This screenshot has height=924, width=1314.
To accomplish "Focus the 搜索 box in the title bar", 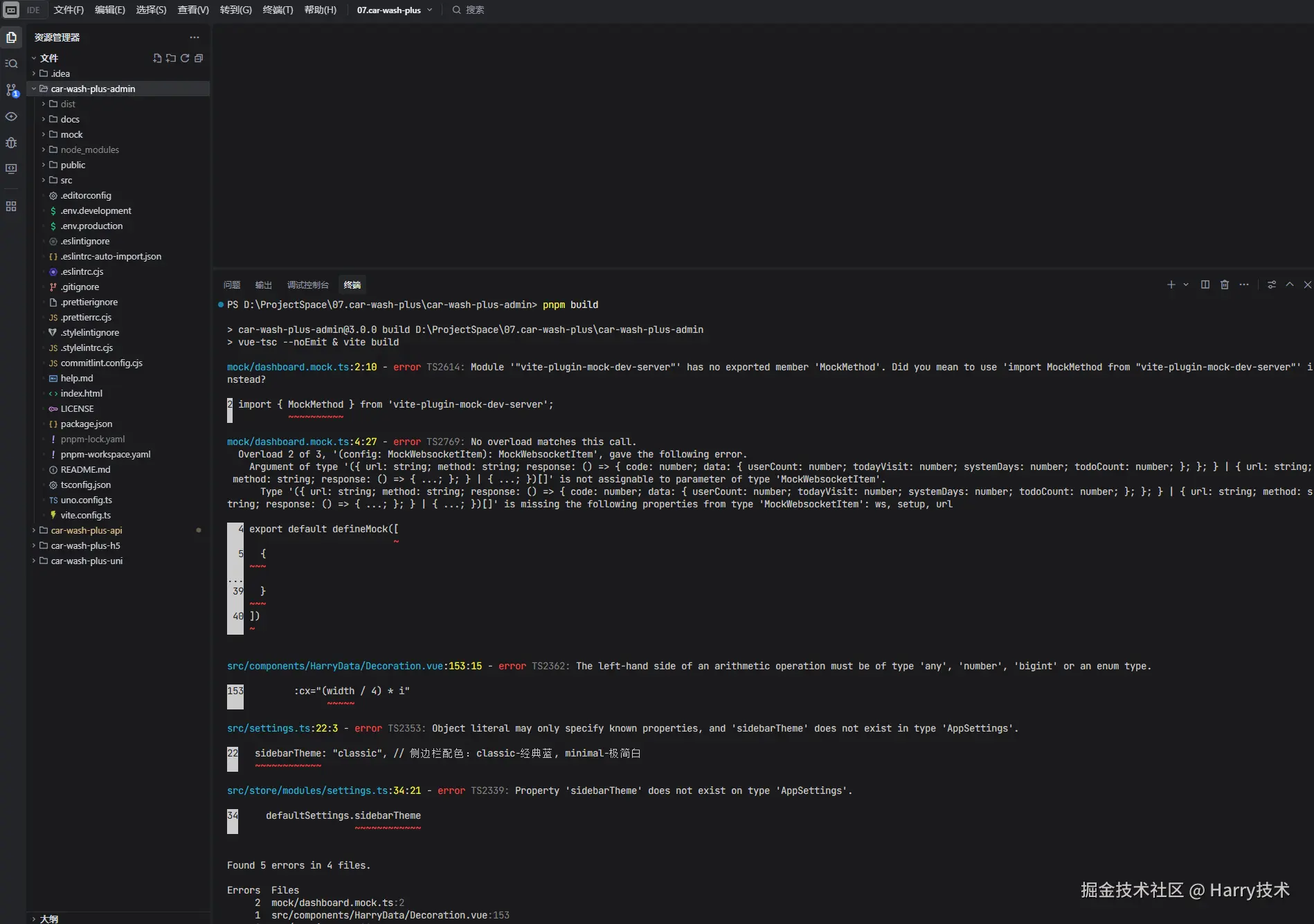I will [x=468, y=10].
